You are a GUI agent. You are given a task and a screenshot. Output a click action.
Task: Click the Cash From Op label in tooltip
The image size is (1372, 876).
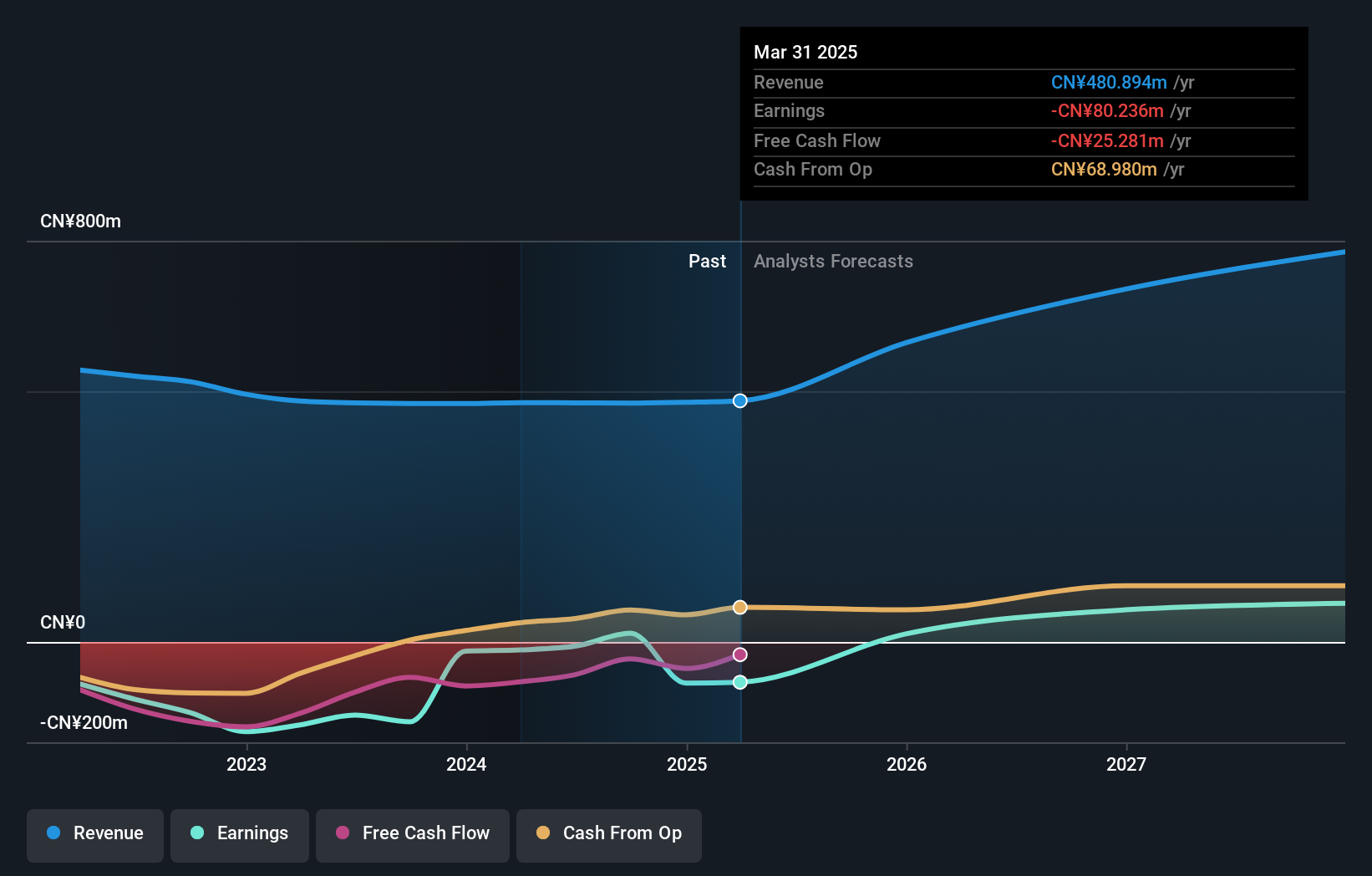point(813,169)
